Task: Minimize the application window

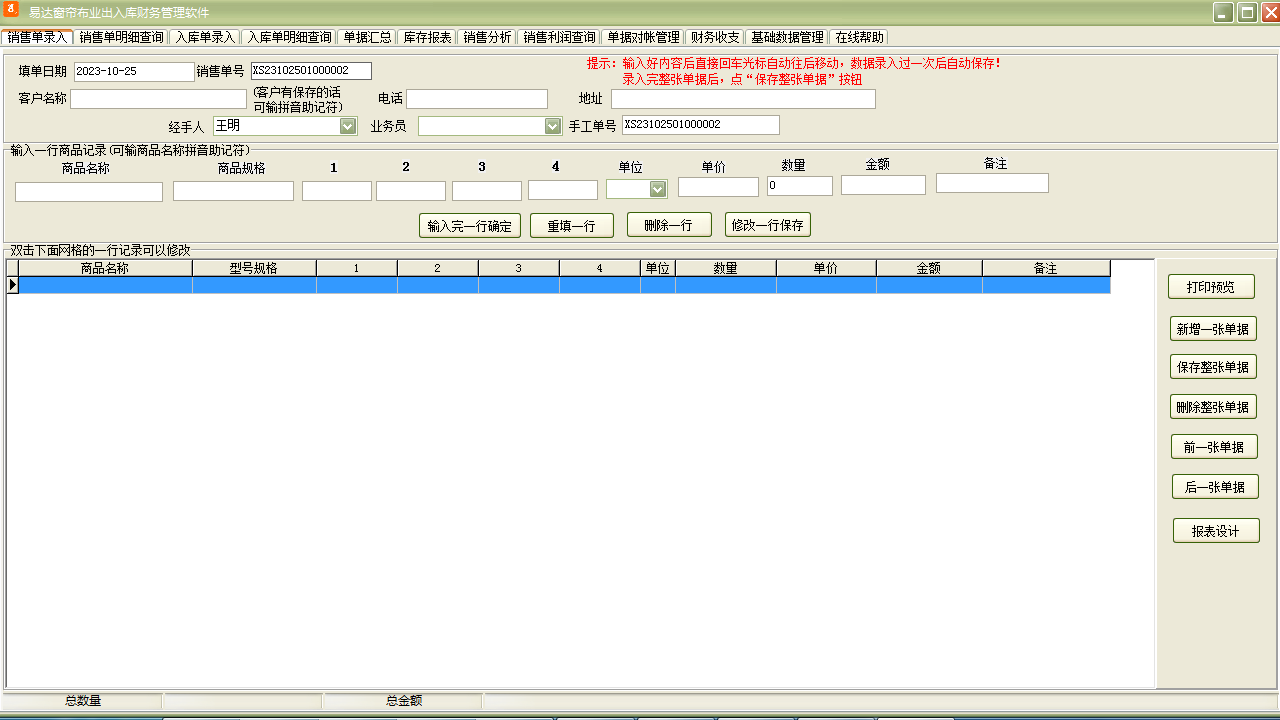Action: pyautogui.click(x=1223, y=12)
